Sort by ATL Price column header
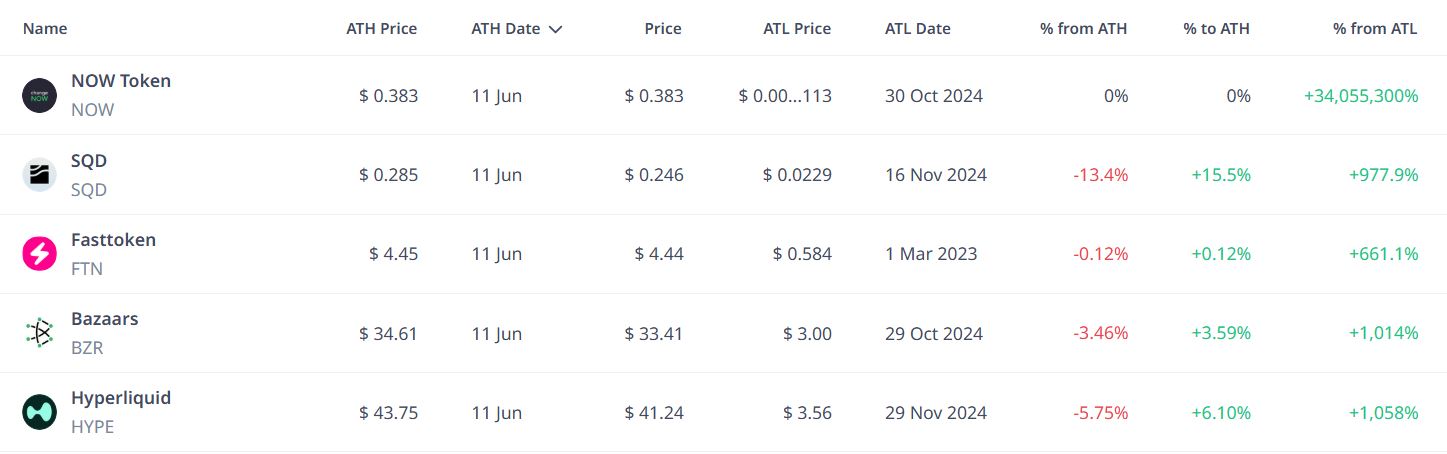The width and height of the screenshot is (1447, 454). (797, 28)
